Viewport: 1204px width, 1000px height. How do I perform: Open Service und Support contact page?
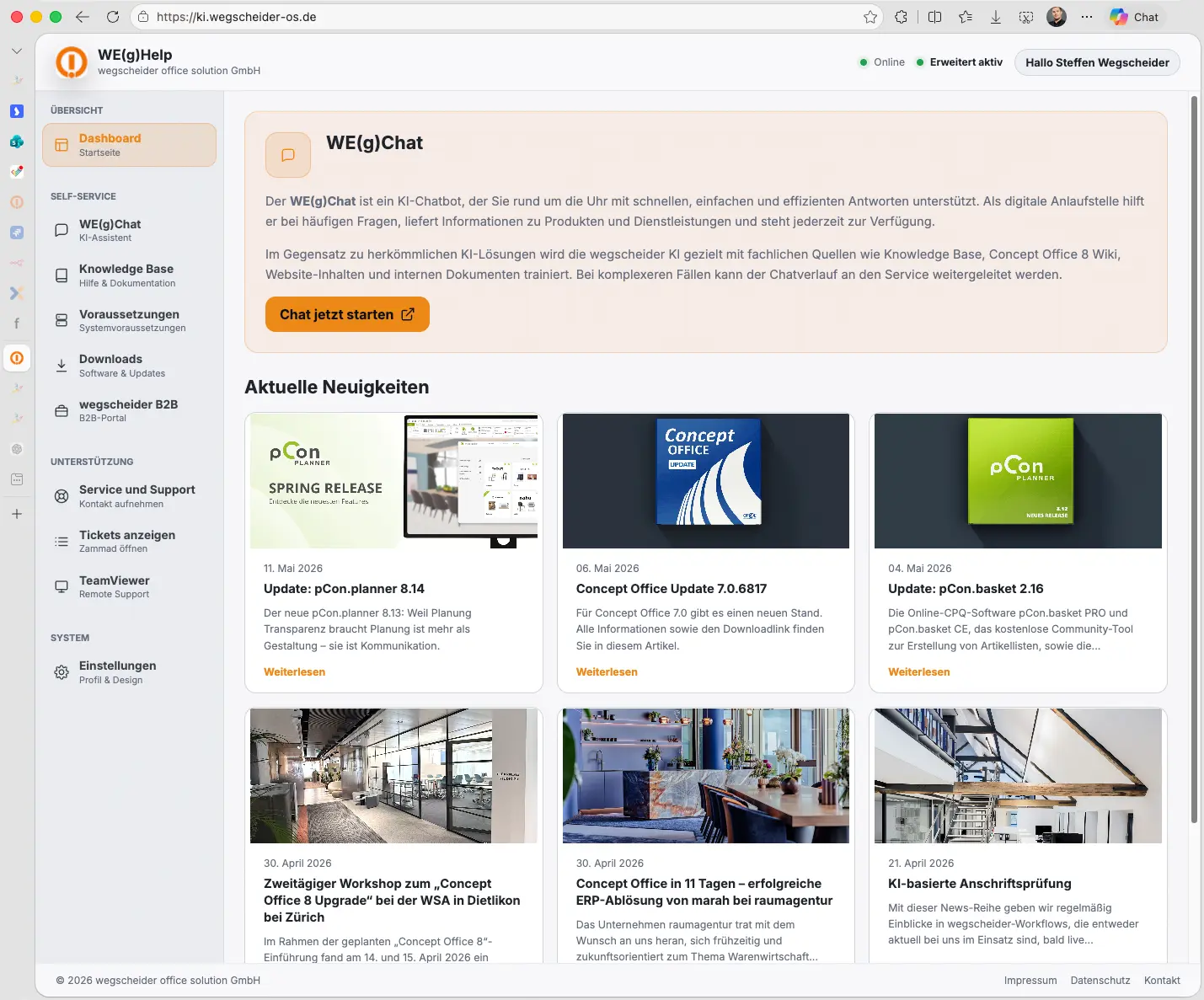[129, 496]
